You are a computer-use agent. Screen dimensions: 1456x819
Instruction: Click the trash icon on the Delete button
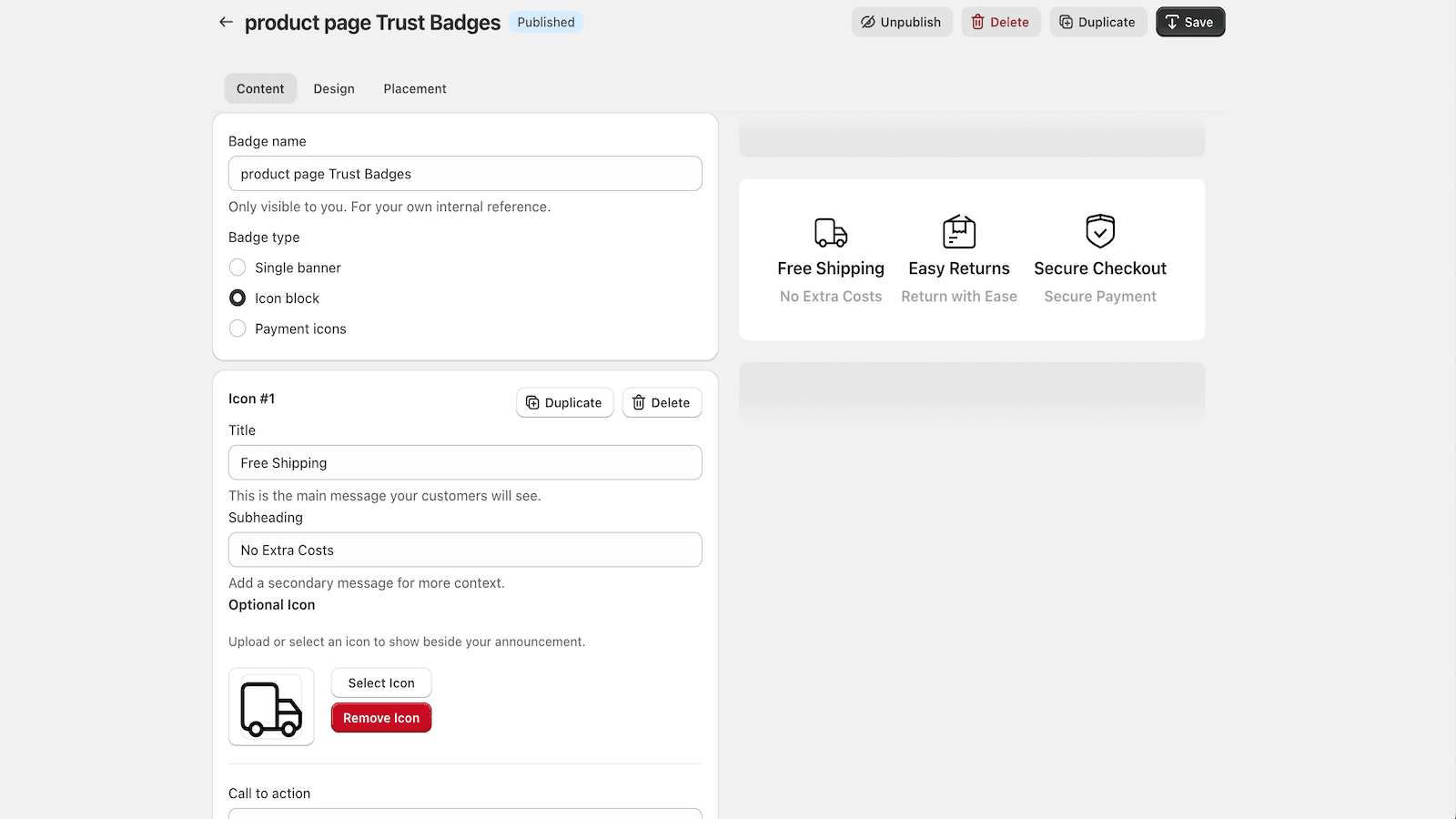click(978, 22)
